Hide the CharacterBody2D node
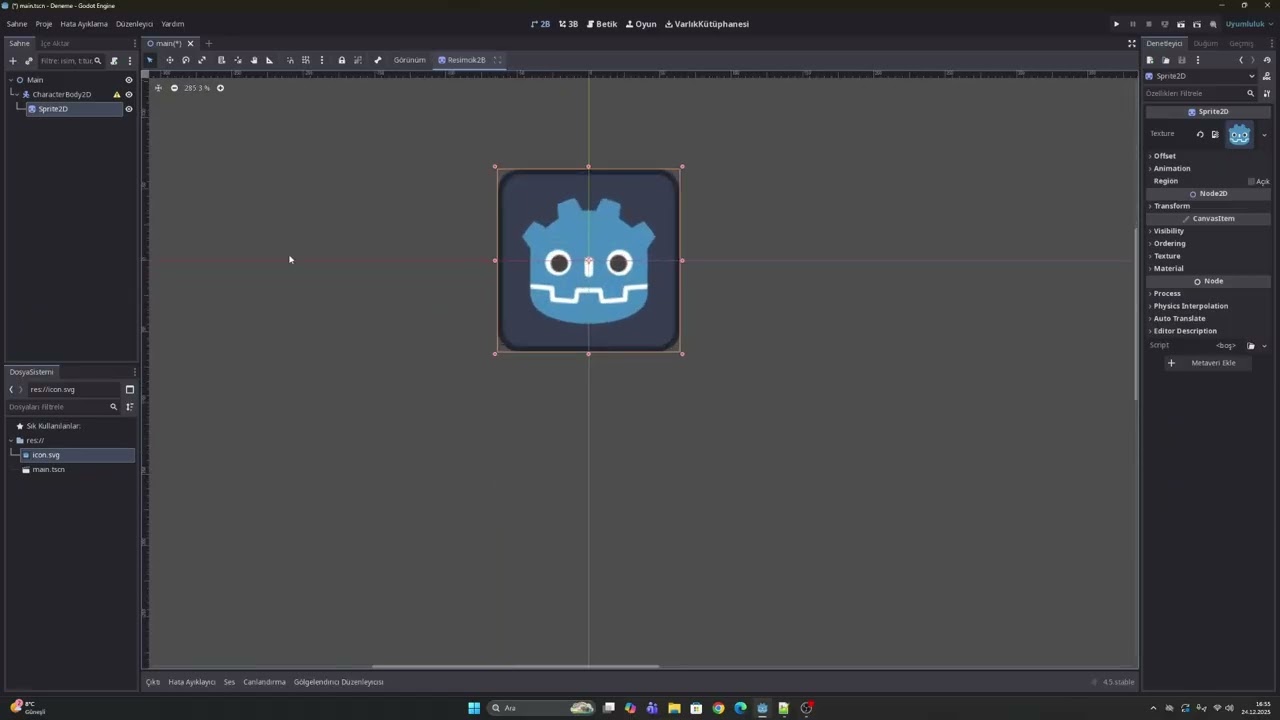This screenshot has width=1280, height=720. [128, 95]
